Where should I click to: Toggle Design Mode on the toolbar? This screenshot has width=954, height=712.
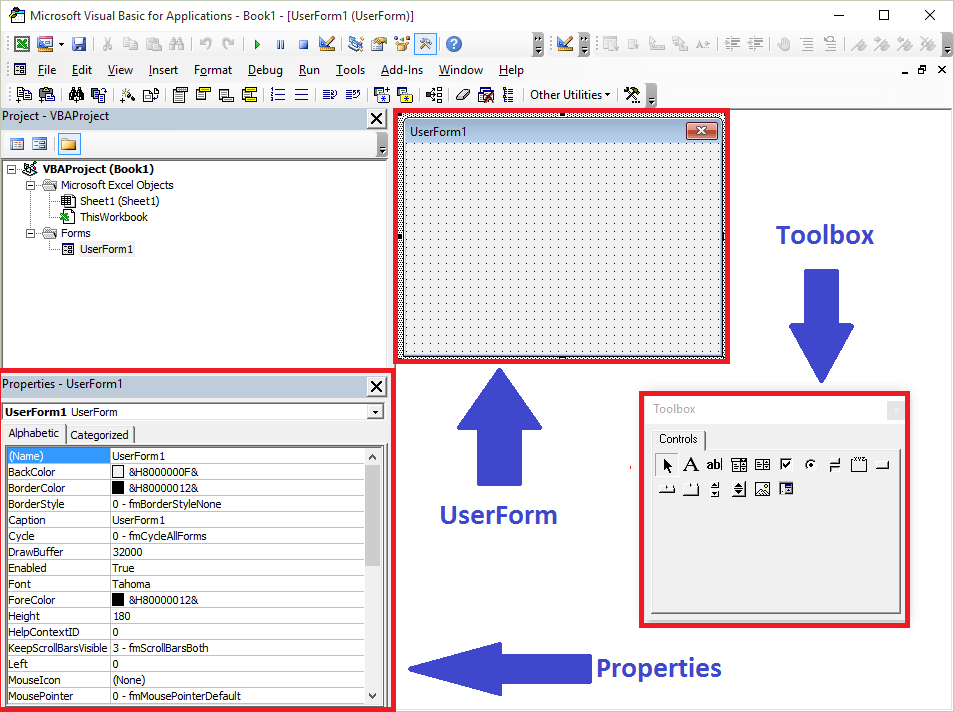[x=326, y=44]
